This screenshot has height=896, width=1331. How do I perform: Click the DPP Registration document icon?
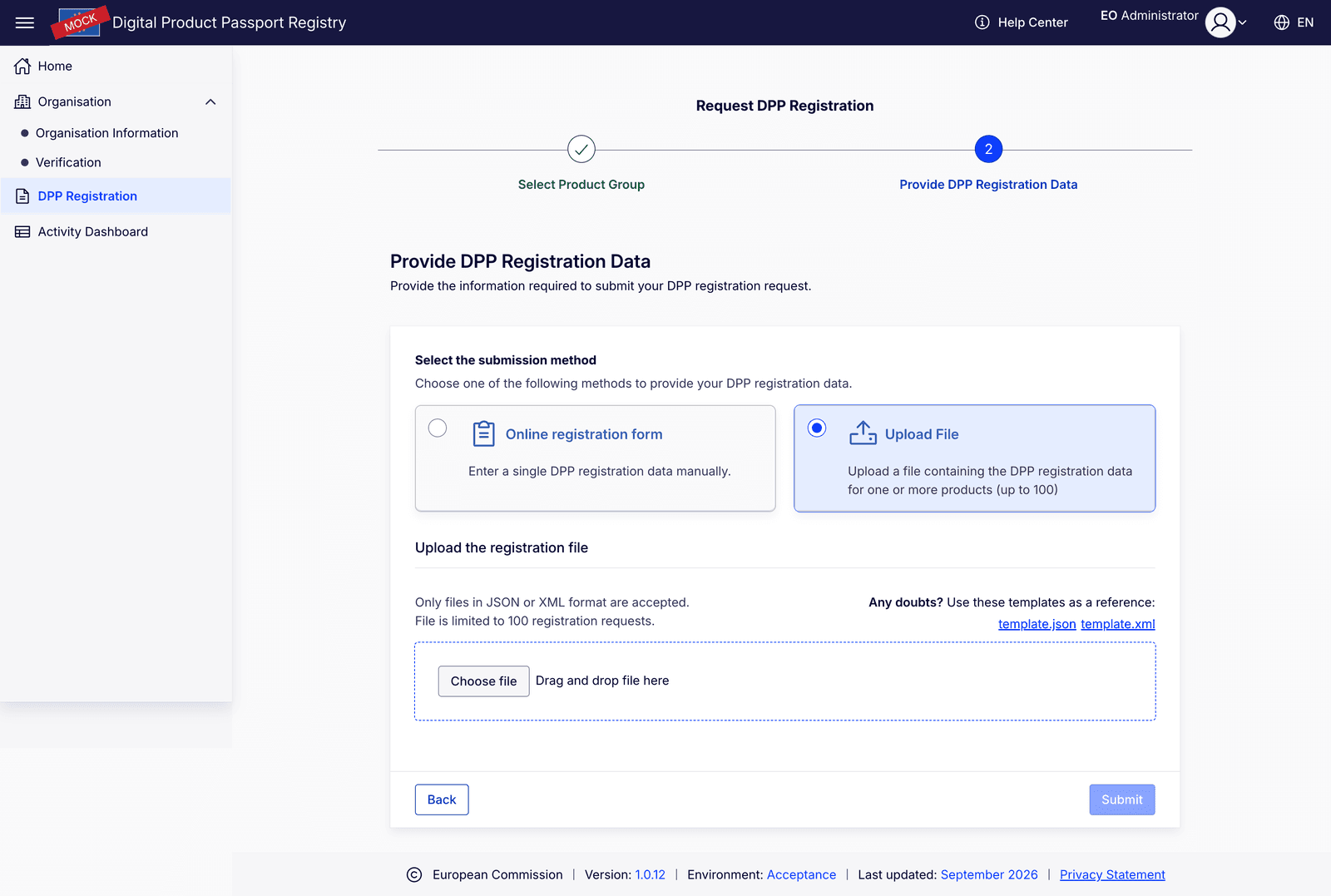(22, 196)
